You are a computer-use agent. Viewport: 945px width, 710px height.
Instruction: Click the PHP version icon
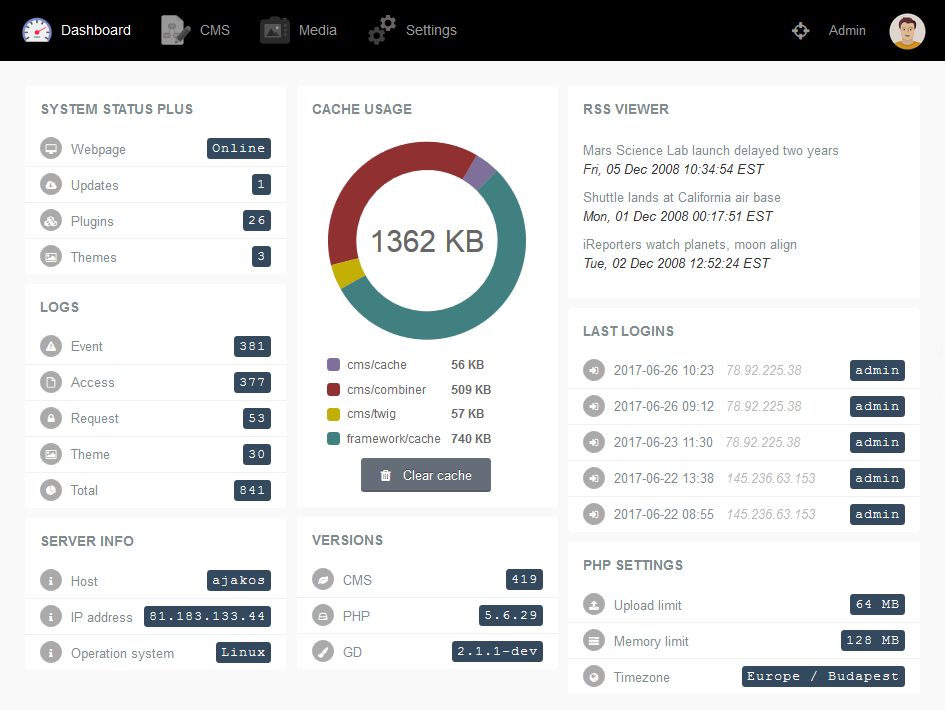click(323, 615)
